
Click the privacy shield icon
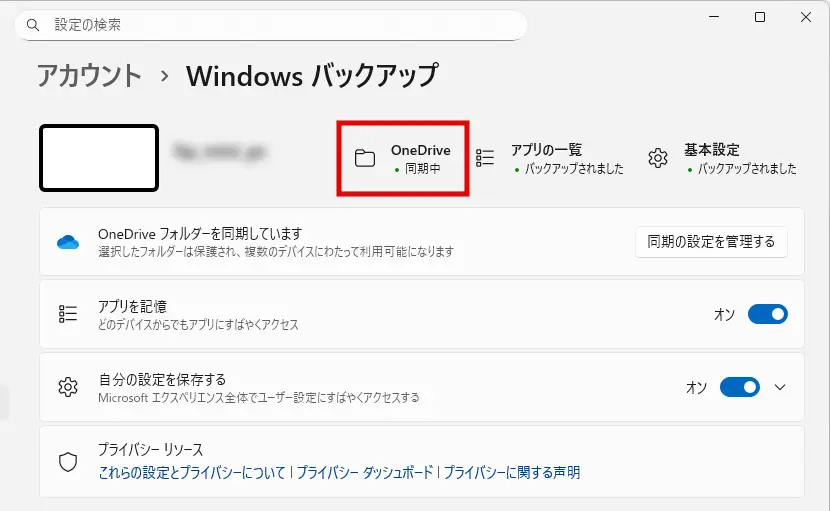point(68,462)
